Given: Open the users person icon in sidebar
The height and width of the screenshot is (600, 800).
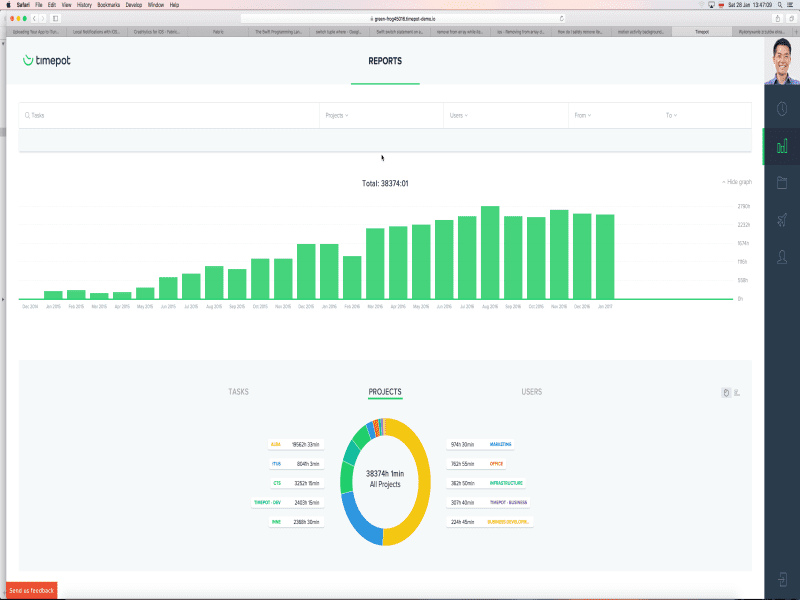Looking at the screenshot, I should click(x=782, y=257).
